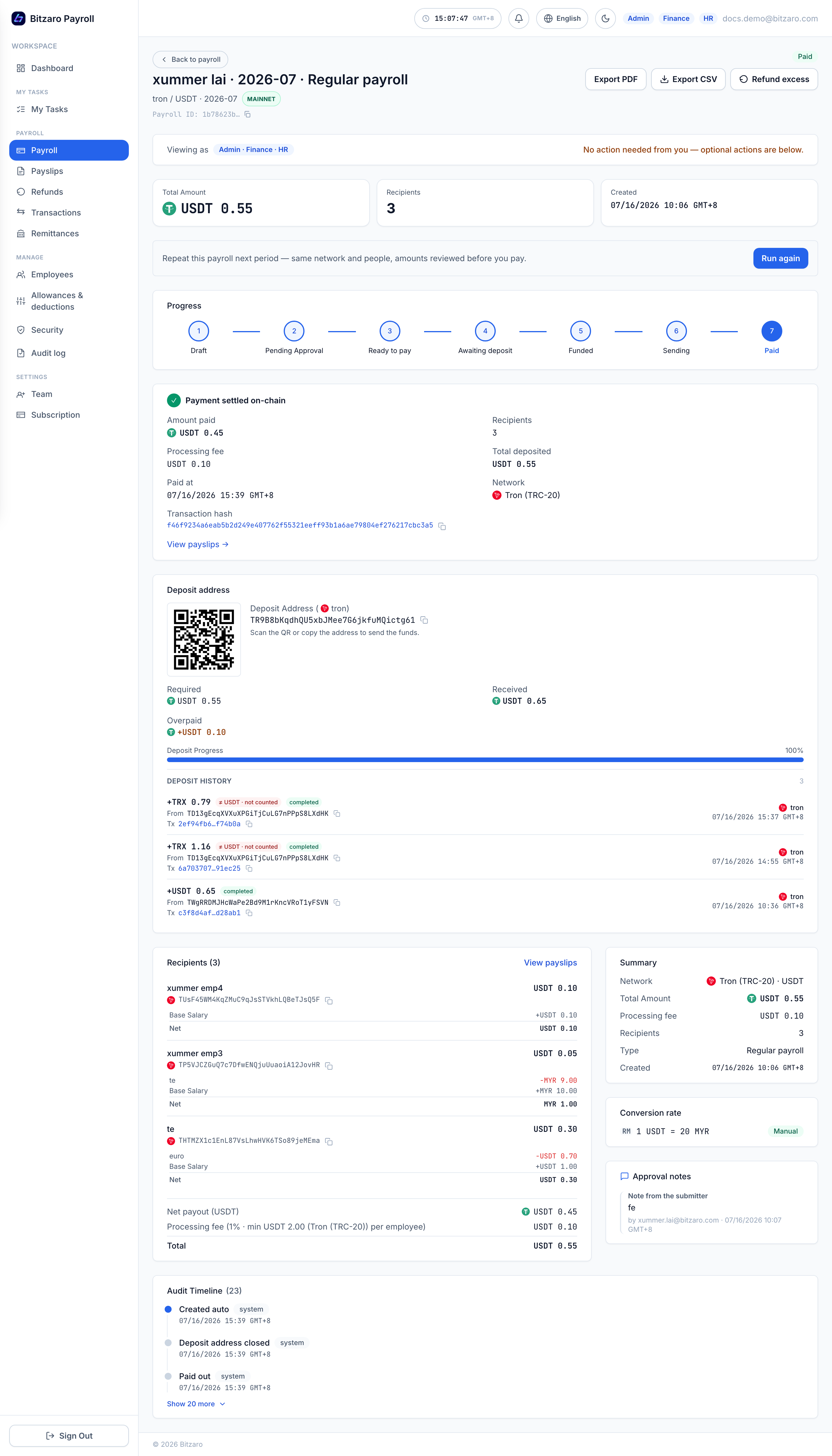Open the English language selector
832x1456 pixels.
[562, 18]
